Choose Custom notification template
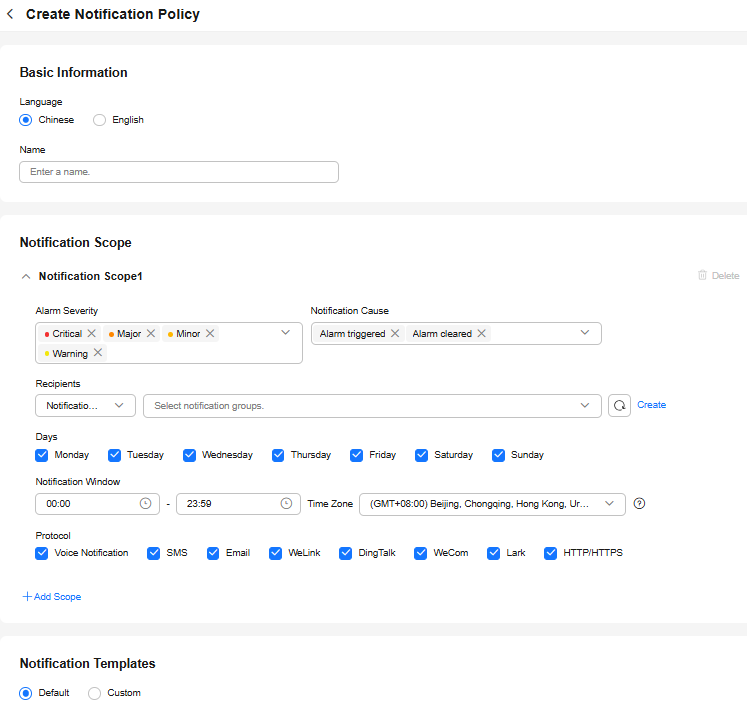The image size is (747, 711). click(x=95, y=693)
